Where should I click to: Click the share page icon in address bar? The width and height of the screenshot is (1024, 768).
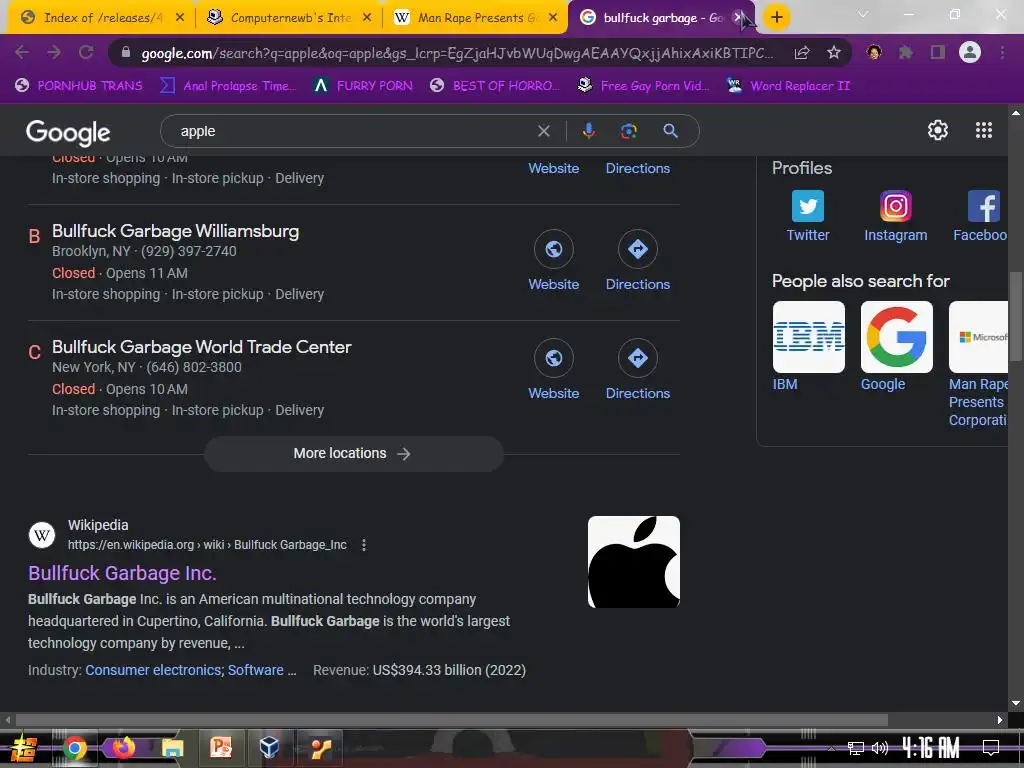(802, 52)
